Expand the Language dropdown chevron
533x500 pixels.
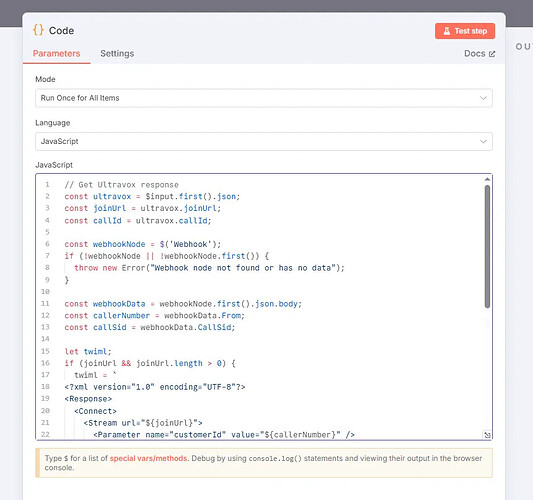483,141
